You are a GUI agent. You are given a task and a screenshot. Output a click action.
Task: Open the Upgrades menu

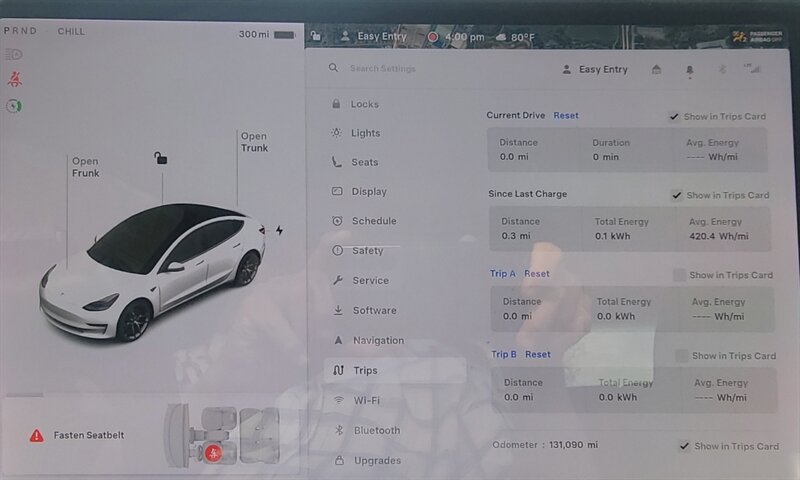point(367,461)
